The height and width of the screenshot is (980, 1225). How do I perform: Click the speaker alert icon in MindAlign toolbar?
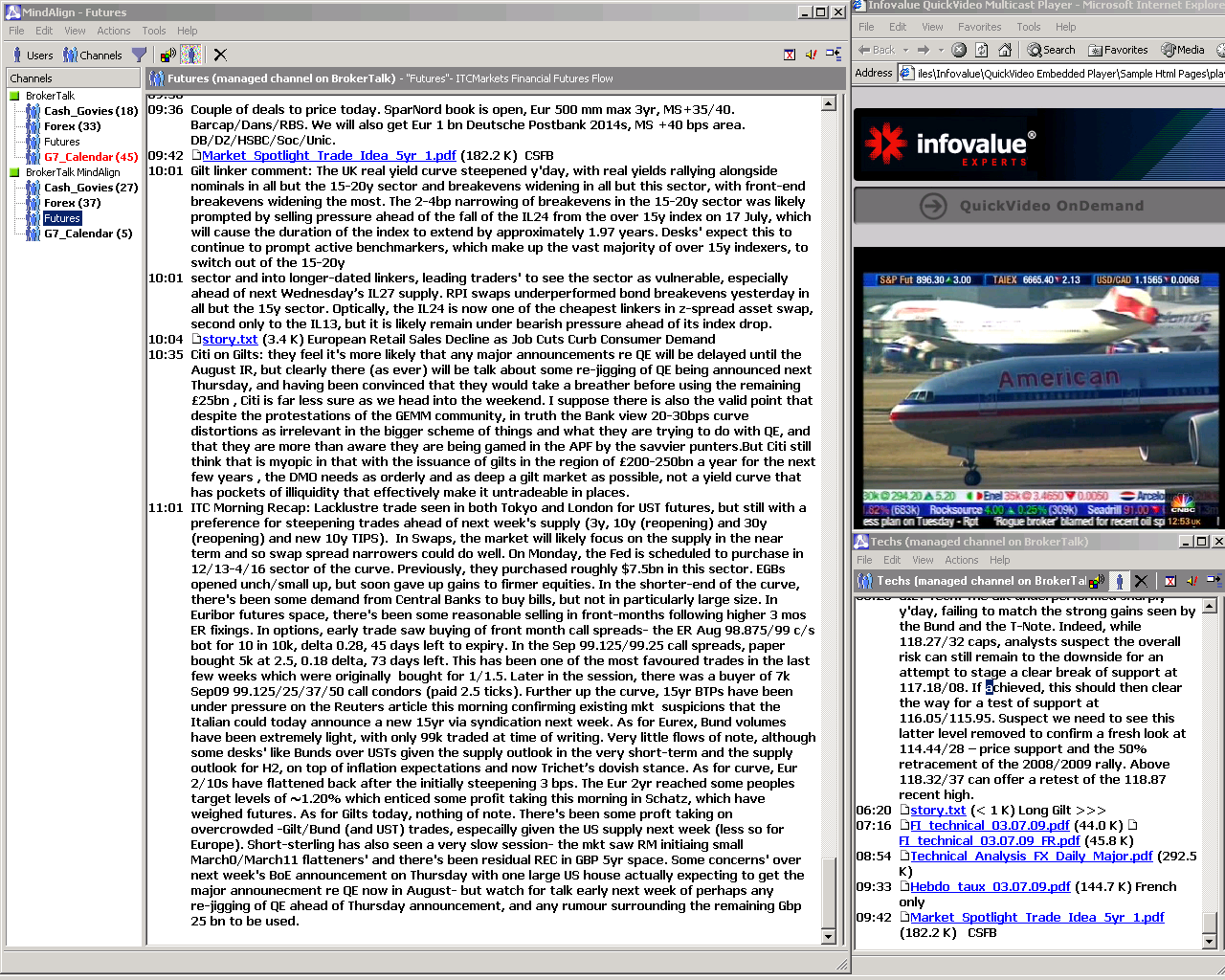coord(812,56)
